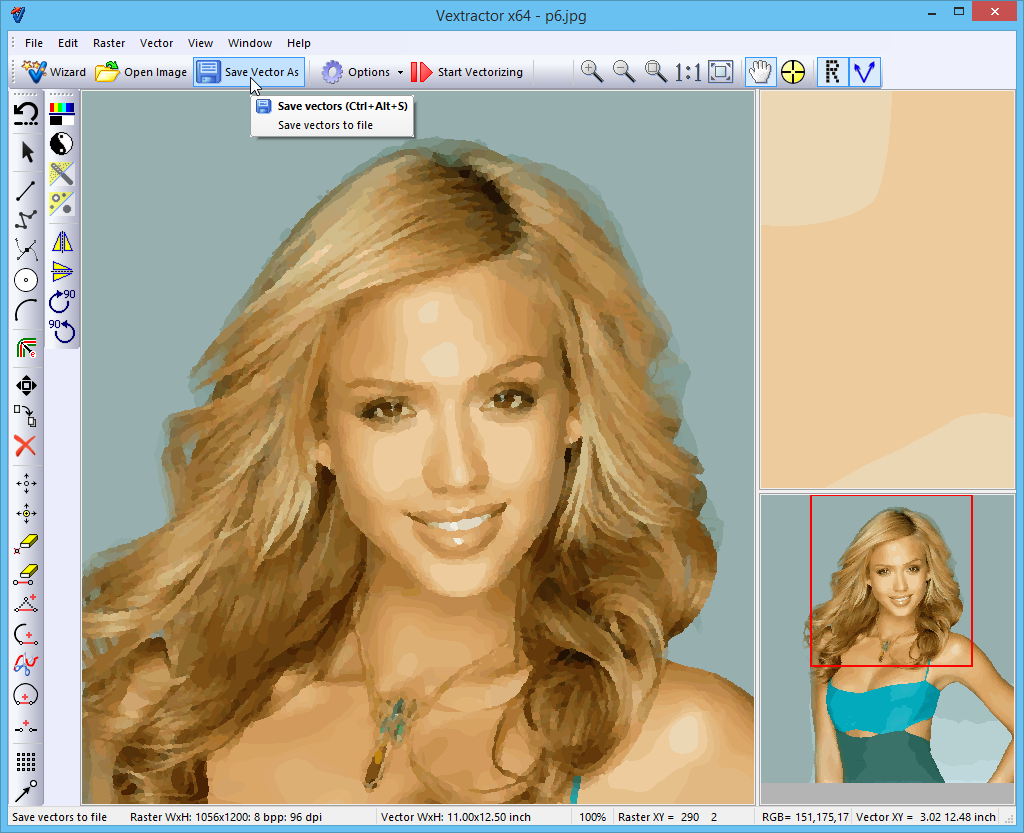Click the undo arrow icon
1024x833 pixels.
(26, 114)
